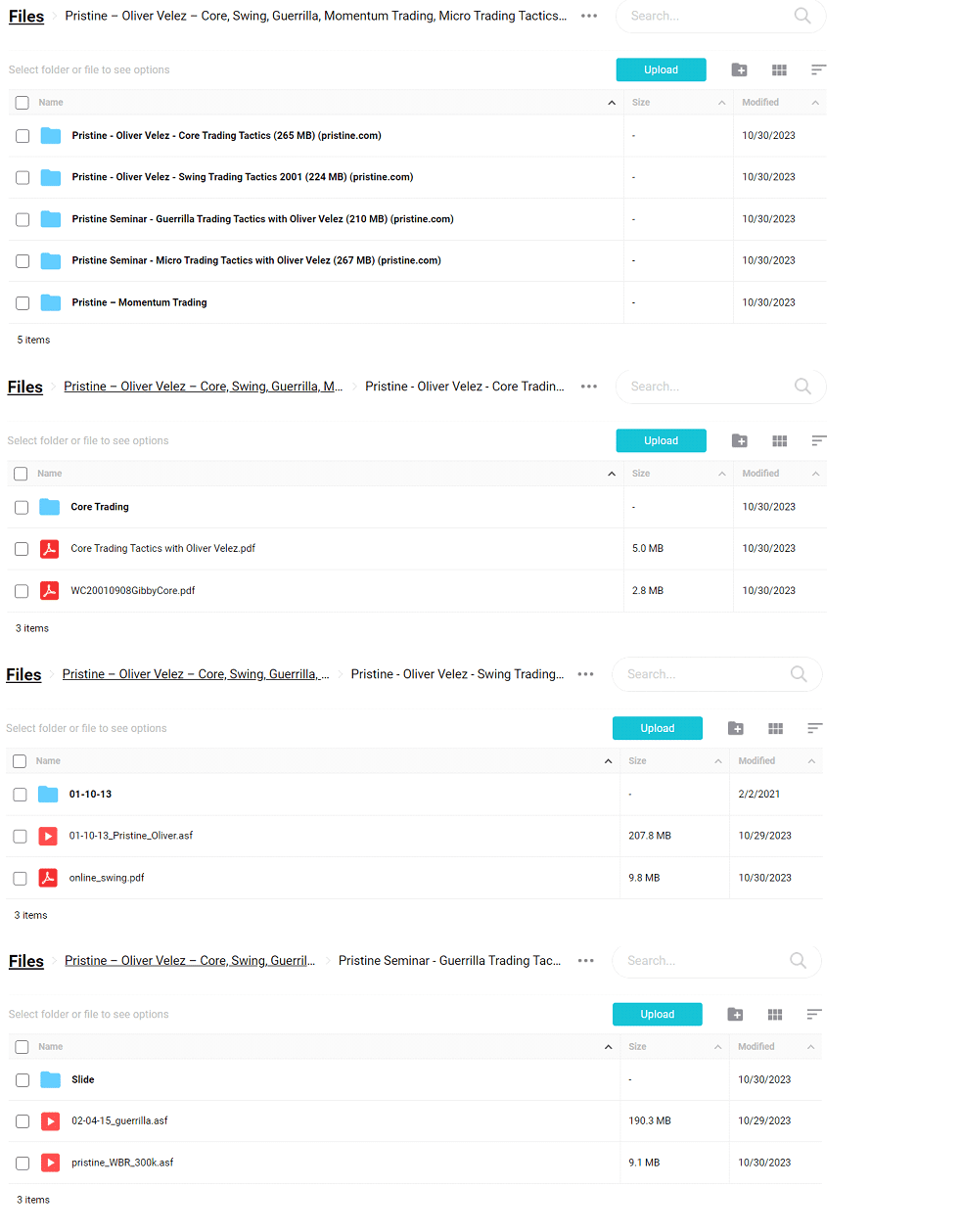
Task: Open 01-10-13 folder name
Action: coord(90,795)
